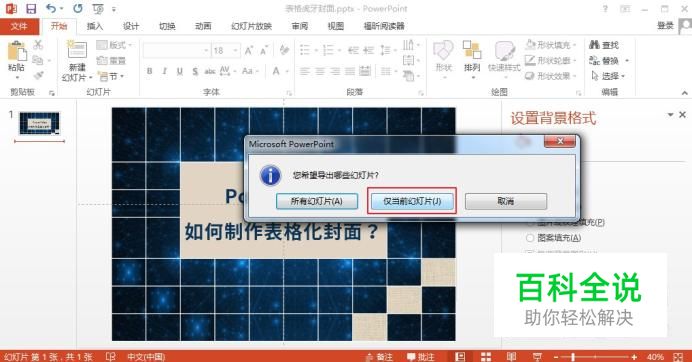Switch to Review (审阅) tab
Viewport: 692px width, 362px height.
click(x=300, y=26)
